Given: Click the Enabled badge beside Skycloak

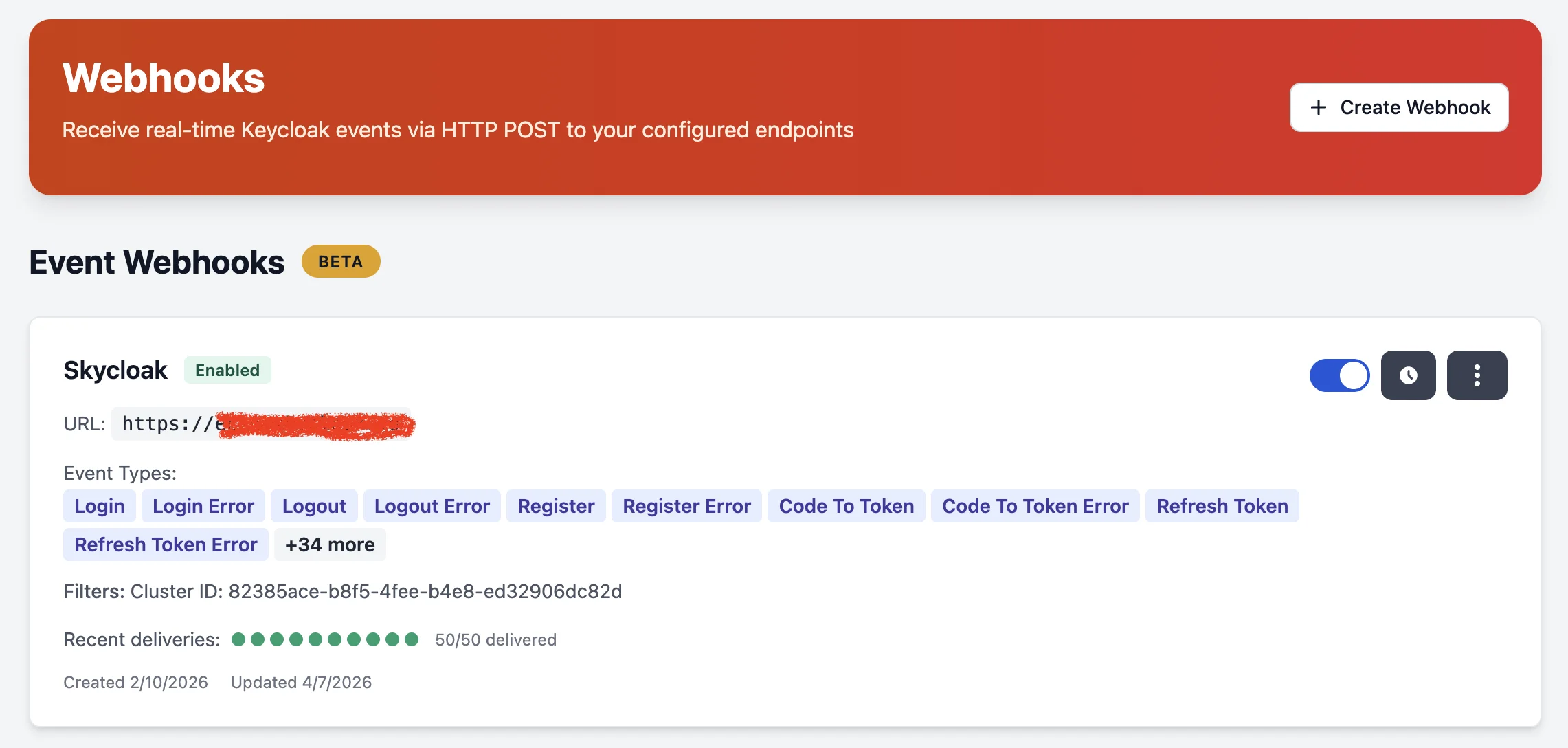Looking at the screenshot, I should 227,370.
